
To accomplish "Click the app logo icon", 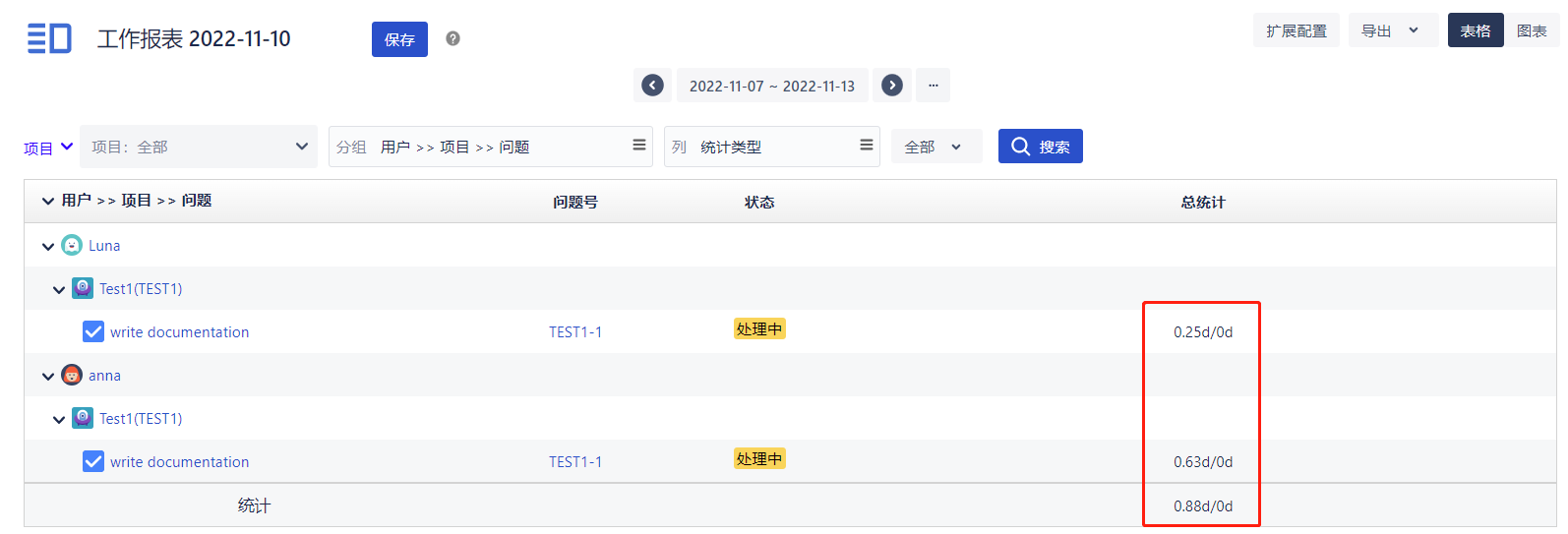I will click(49, 38).
